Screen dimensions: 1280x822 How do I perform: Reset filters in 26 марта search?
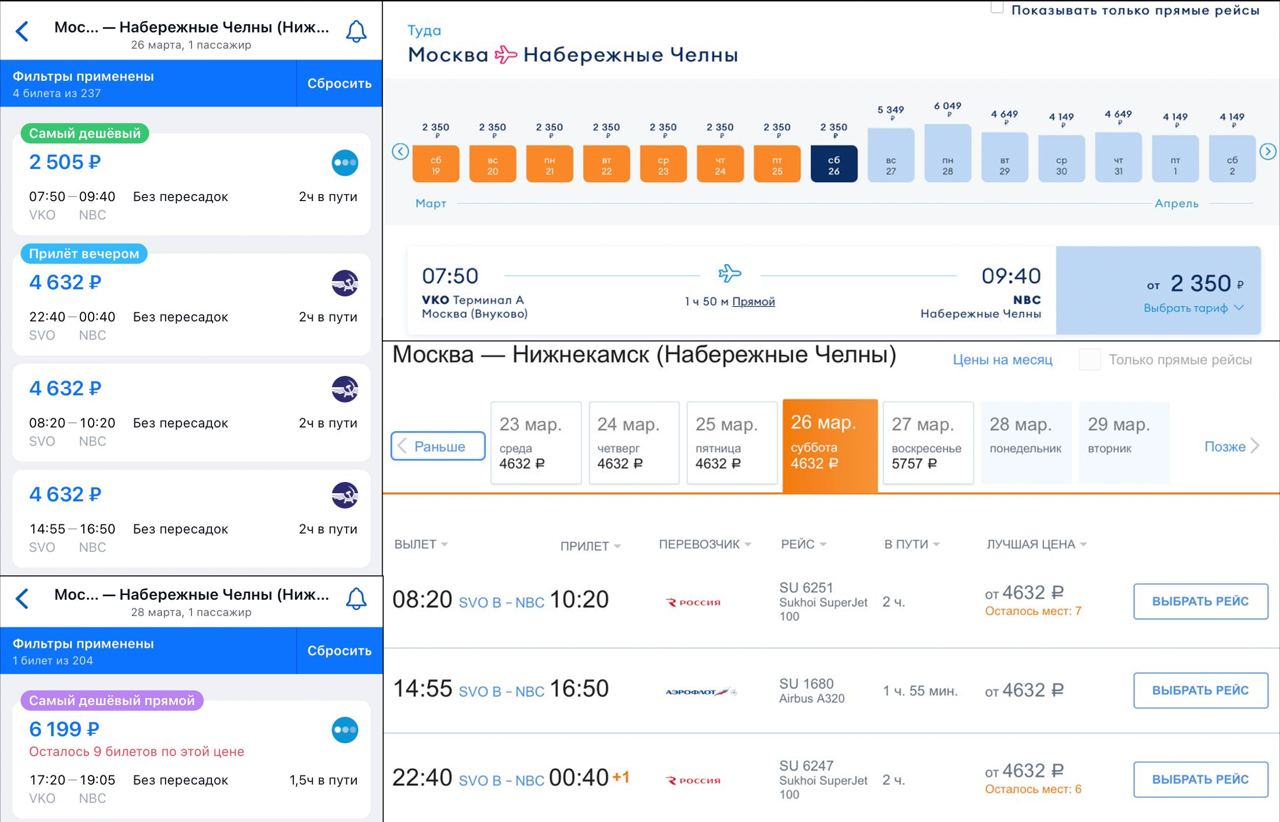pyautogui.click(x=339, y=83)
